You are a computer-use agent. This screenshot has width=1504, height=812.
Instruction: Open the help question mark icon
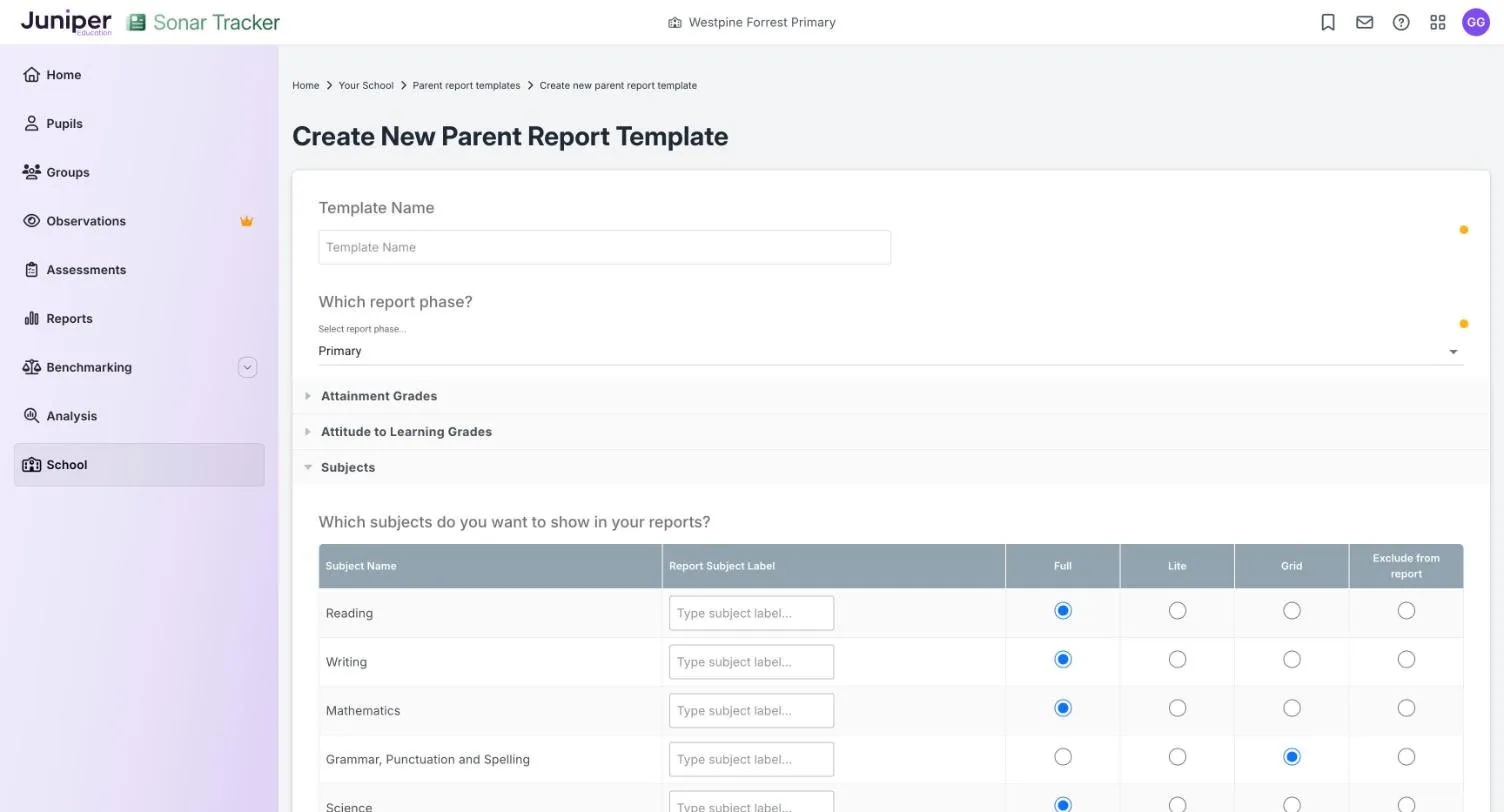[x=1401, y=22]
